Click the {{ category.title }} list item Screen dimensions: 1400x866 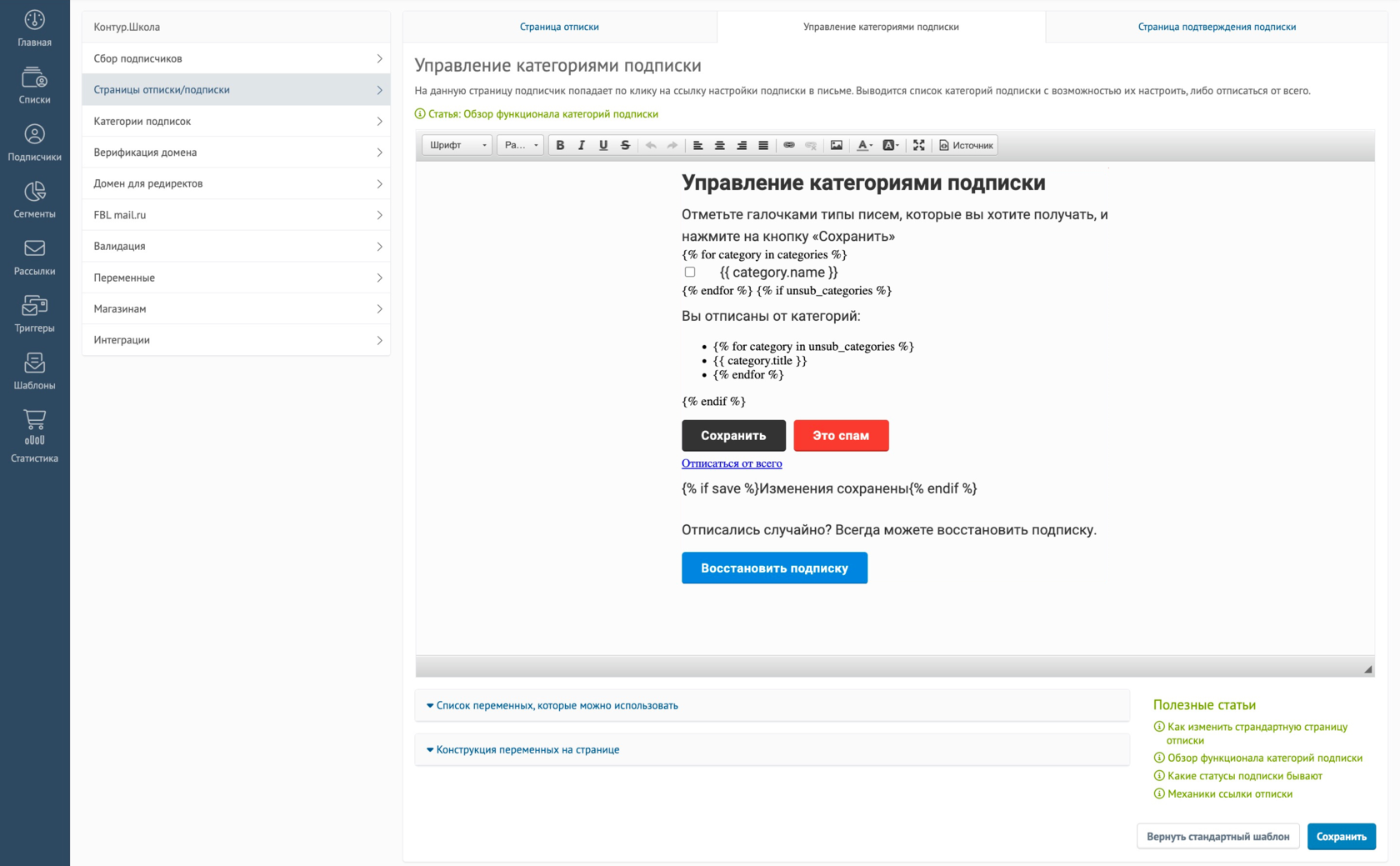coord(760,360)
